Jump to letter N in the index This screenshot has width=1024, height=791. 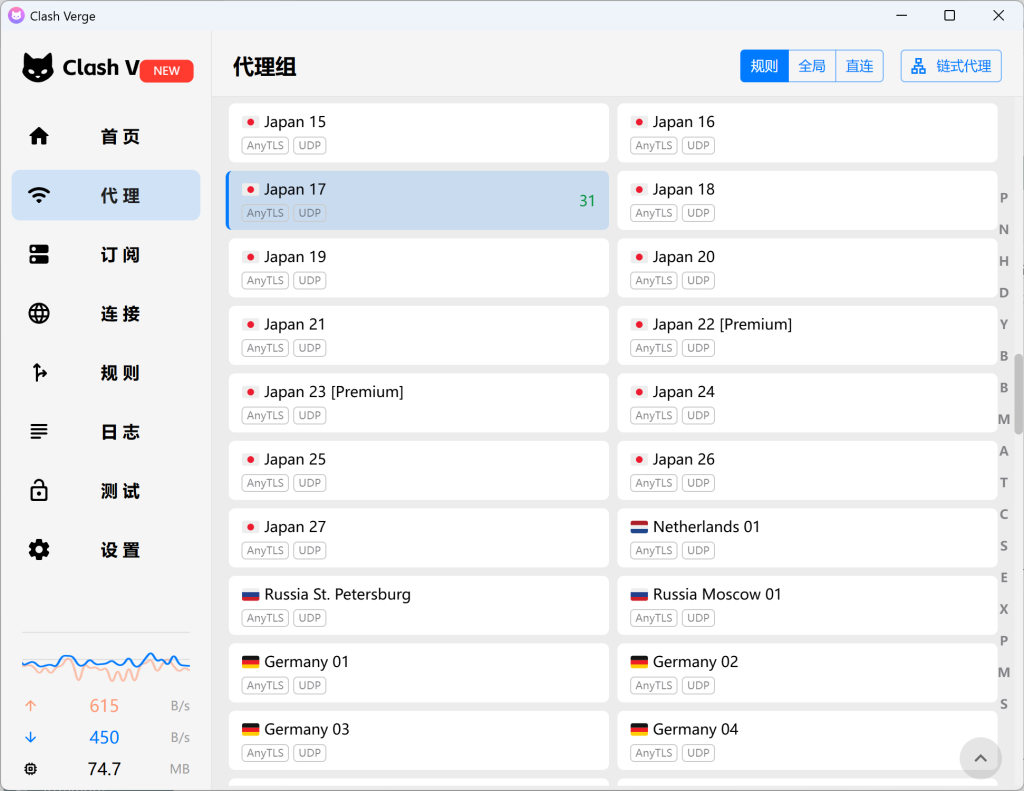(x=1004, y=229)
